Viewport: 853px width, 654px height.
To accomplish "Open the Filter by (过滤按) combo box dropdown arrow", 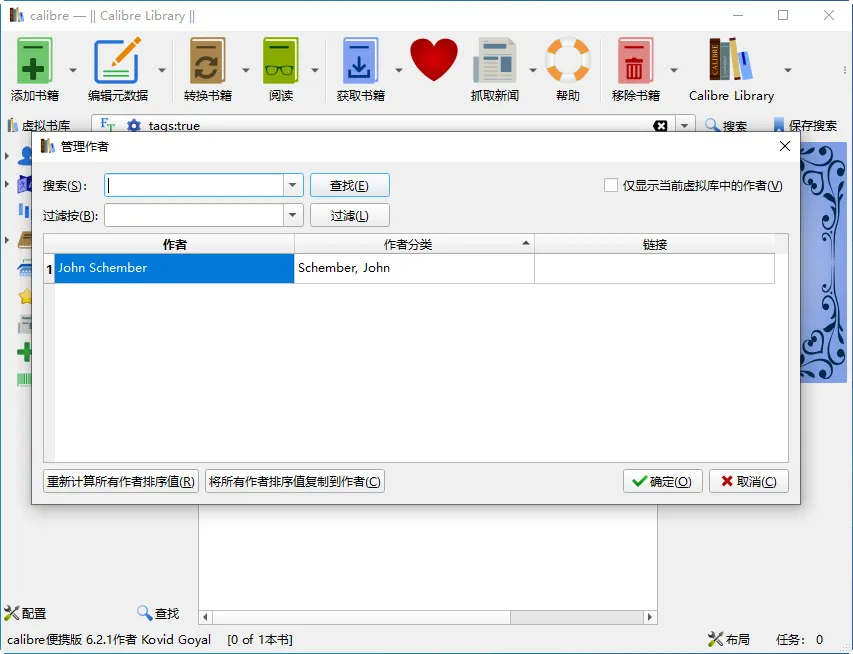I will point(293,215).
